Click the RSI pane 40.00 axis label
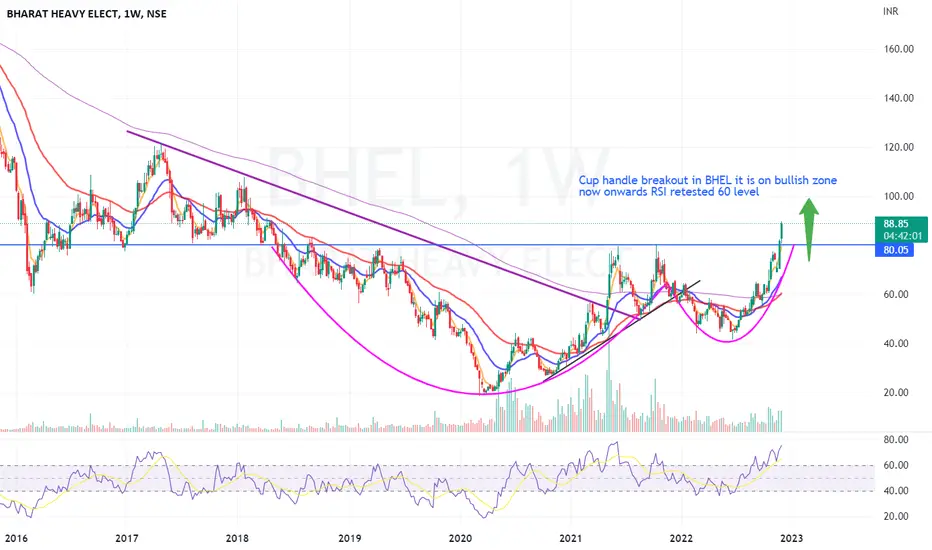The height and width of the screenshot is (550, 932). 896,491
